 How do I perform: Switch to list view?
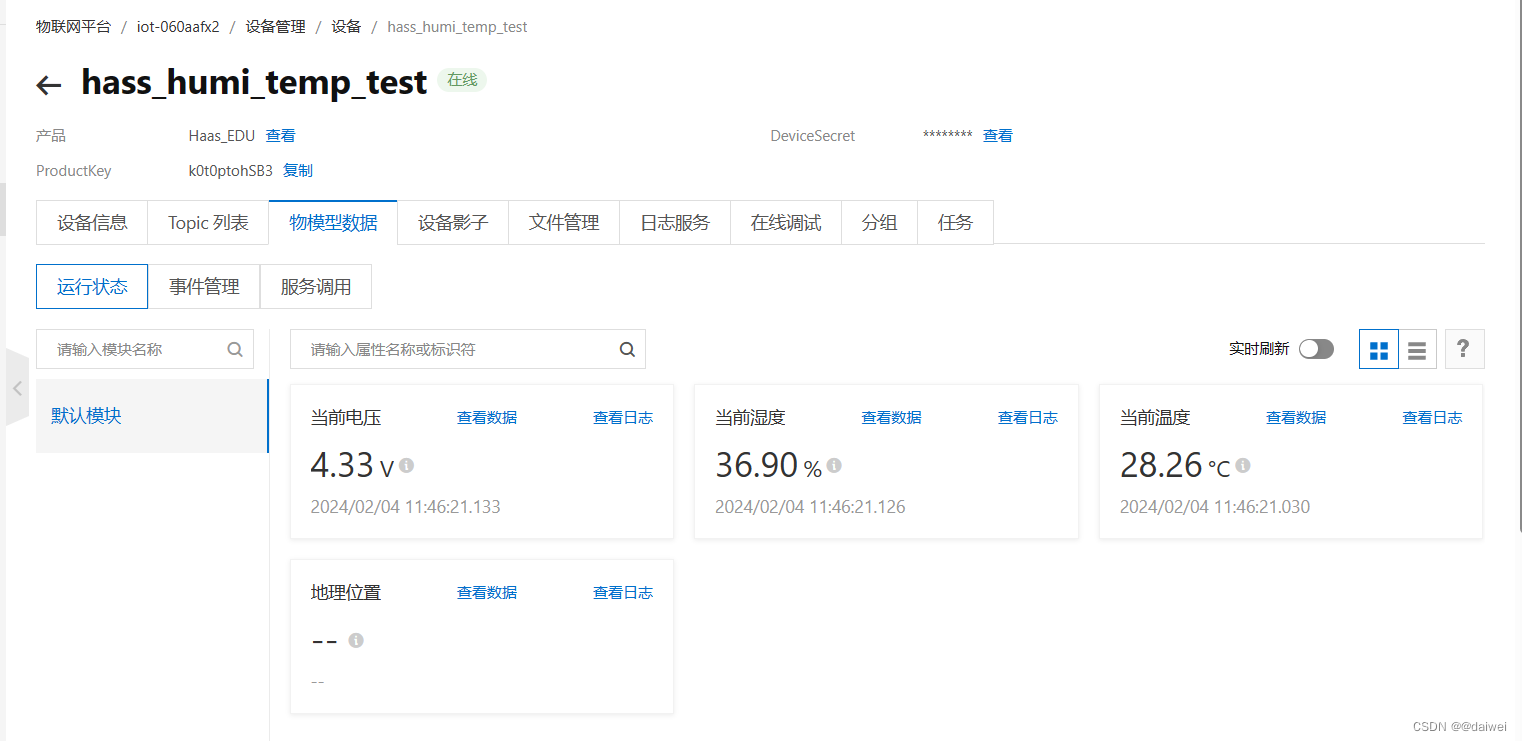point(1417,350)
